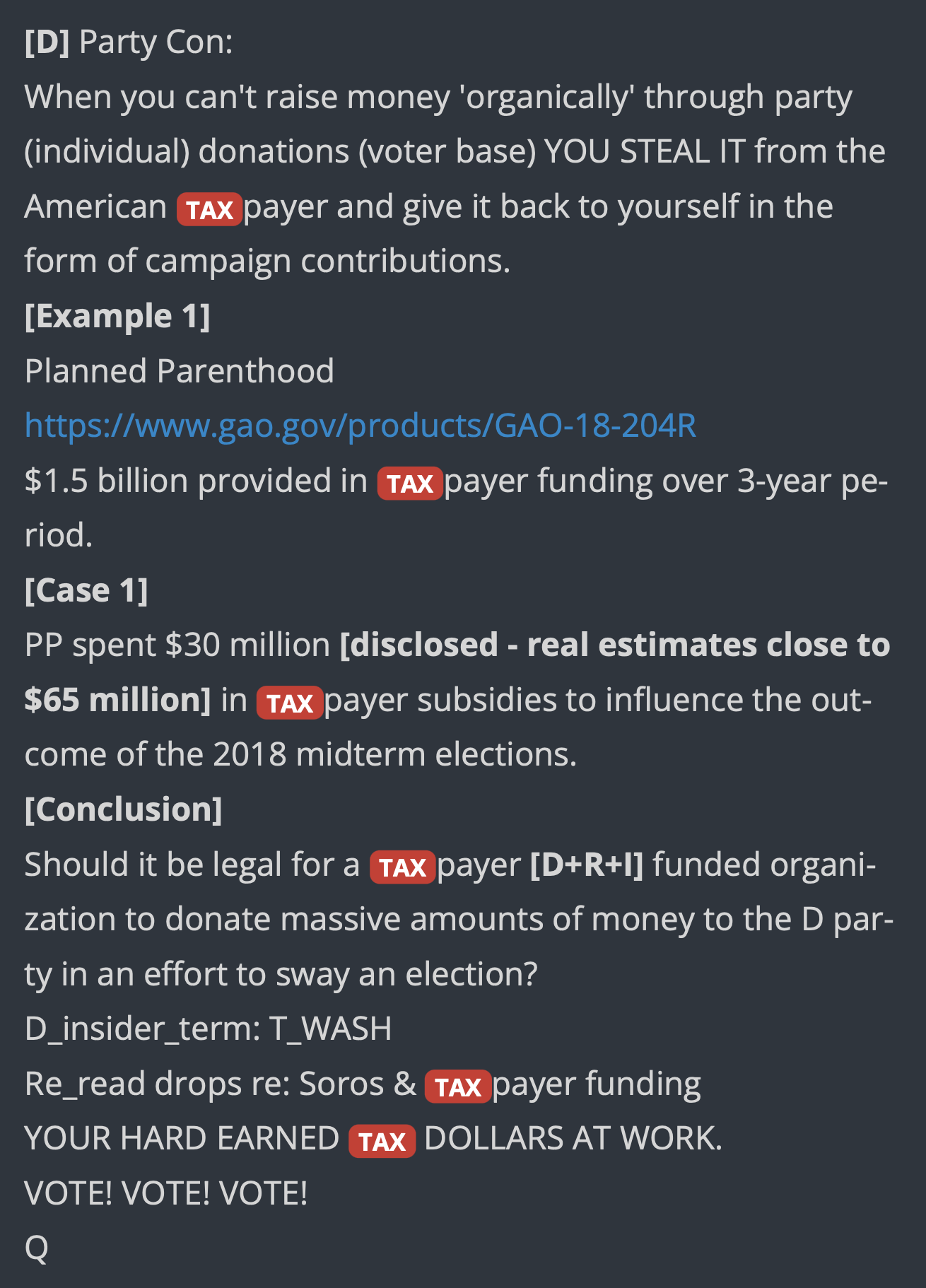
Task: Click the TAX badge after "Soros &"
Action: point(458,1087)
